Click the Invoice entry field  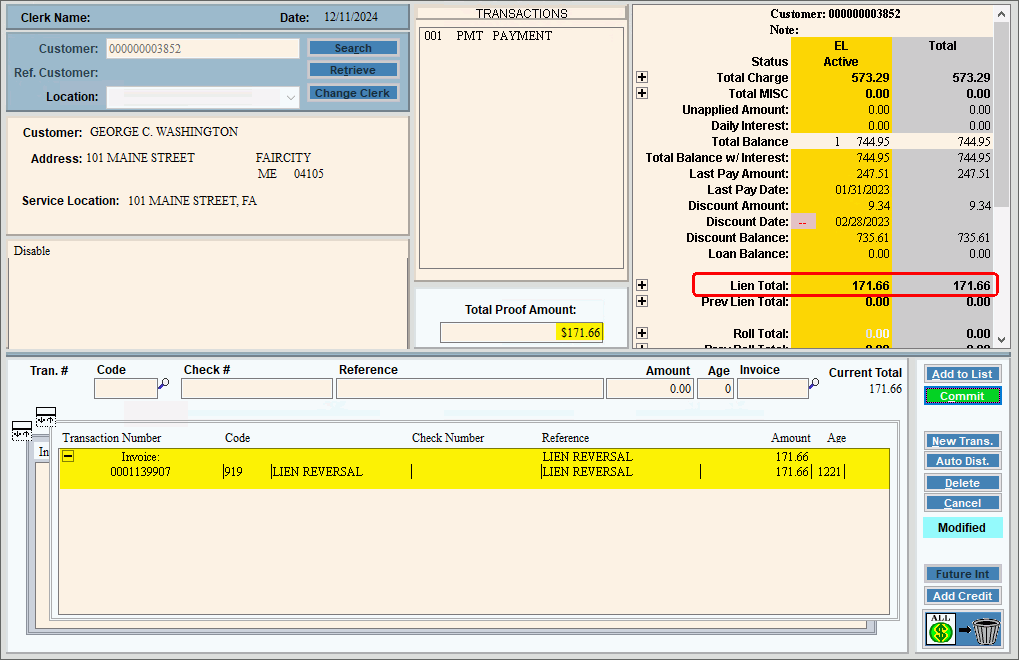point(773,388)
